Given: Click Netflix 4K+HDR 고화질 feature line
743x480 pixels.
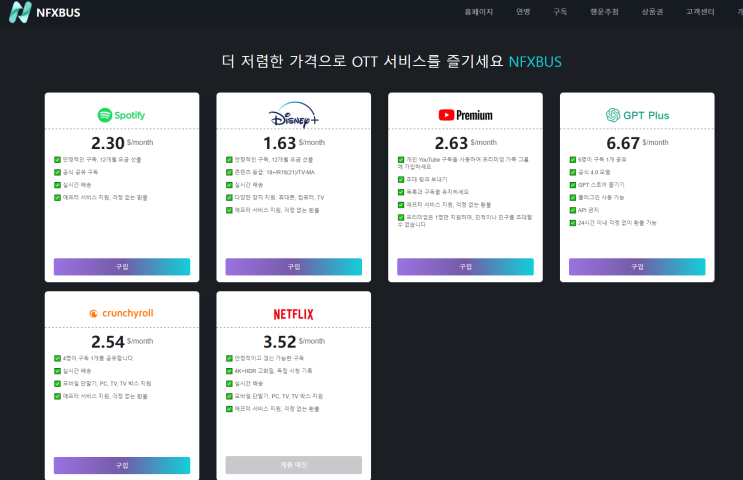Looking at the screenshot, I should pyautogui.click(x=273, y=371).
